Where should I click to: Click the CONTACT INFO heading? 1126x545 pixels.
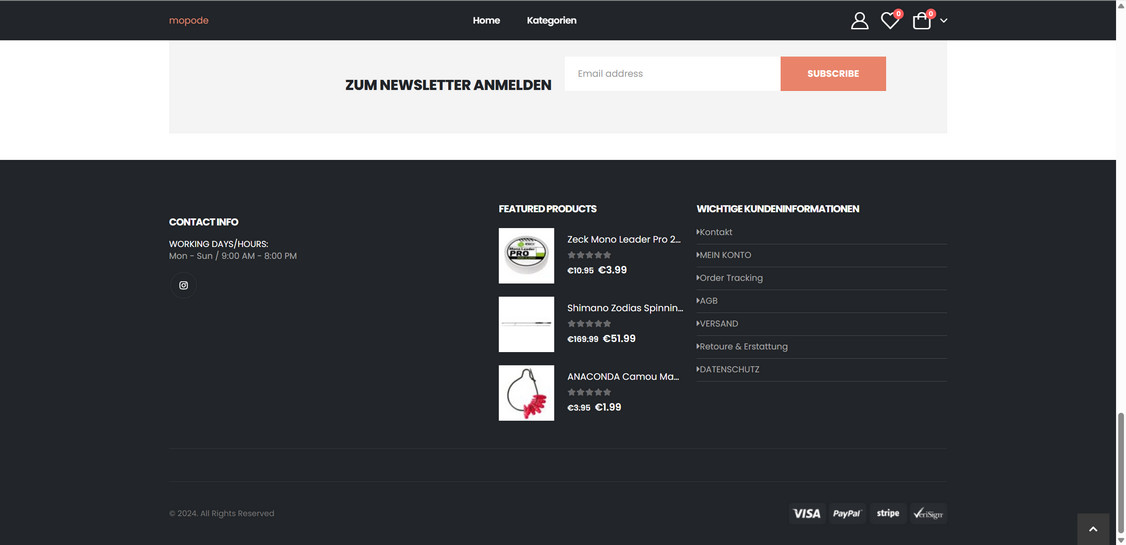point(204,222)
